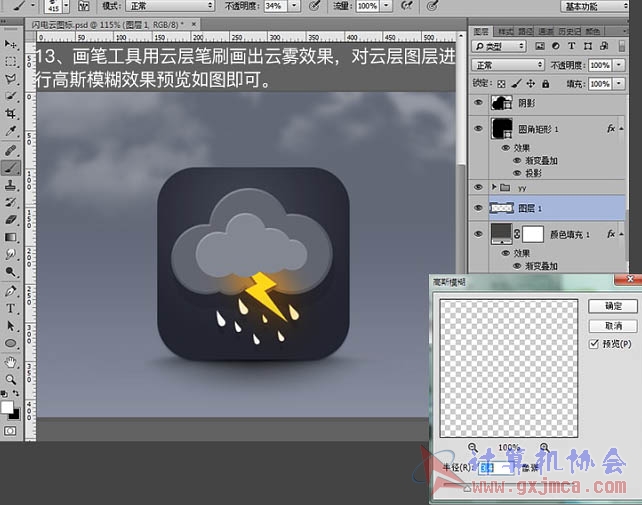Open layer filter 类型 dropdown
Screen dimensions: 642x505
point(499,46)
